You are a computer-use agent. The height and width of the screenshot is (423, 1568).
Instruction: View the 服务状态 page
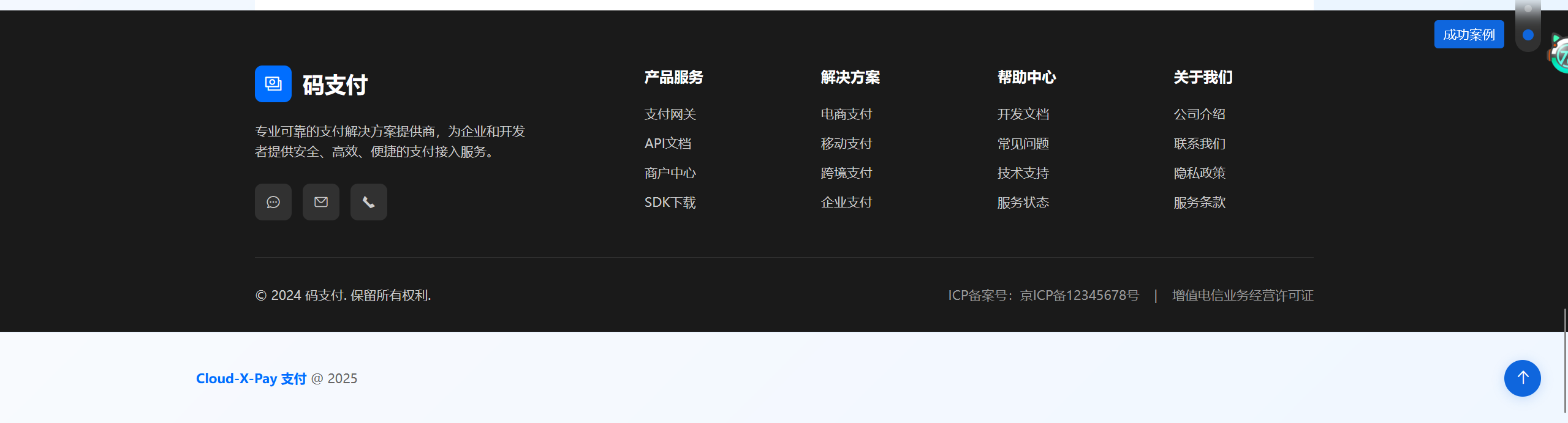point(1023,203)
